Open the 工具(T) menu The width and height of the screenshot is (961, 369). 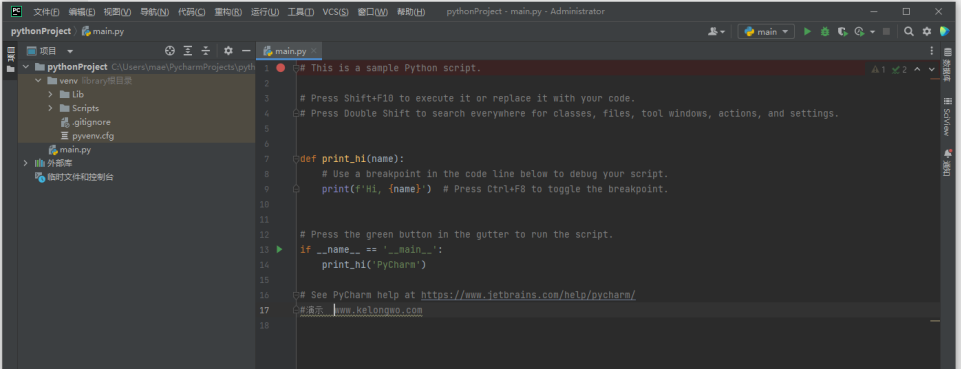300,12
